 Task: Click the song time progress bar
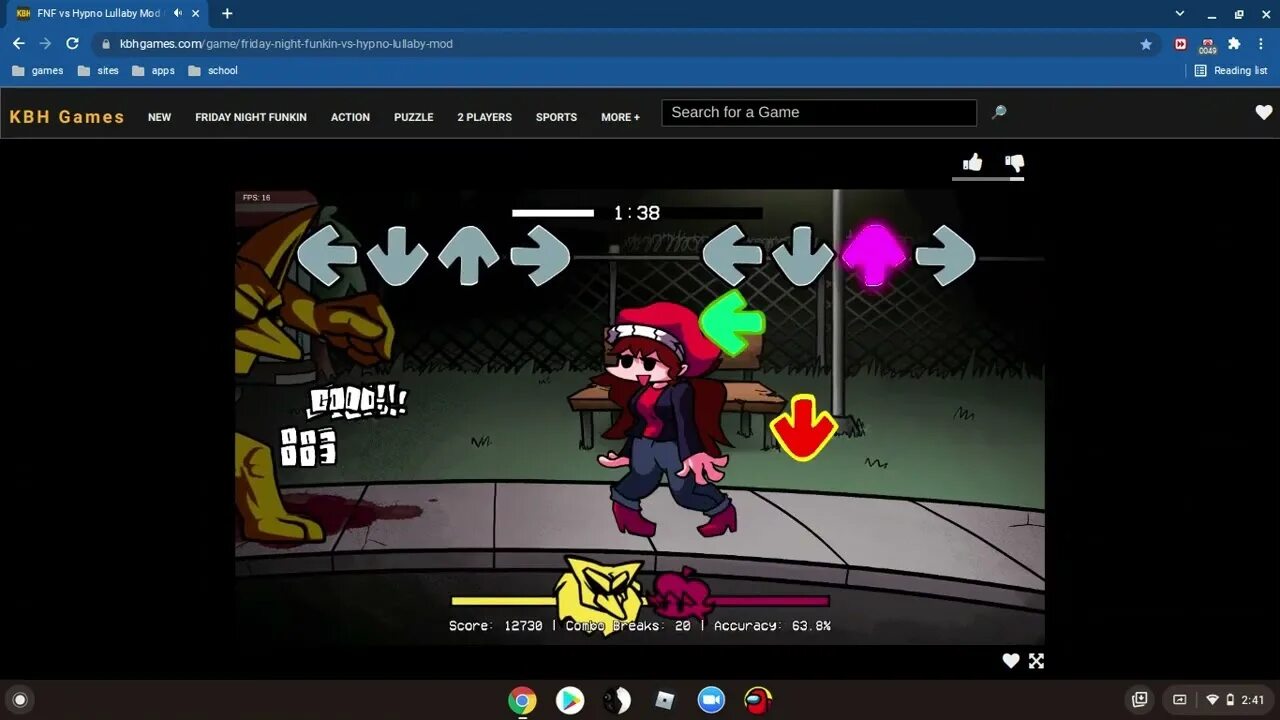(637, 213)
